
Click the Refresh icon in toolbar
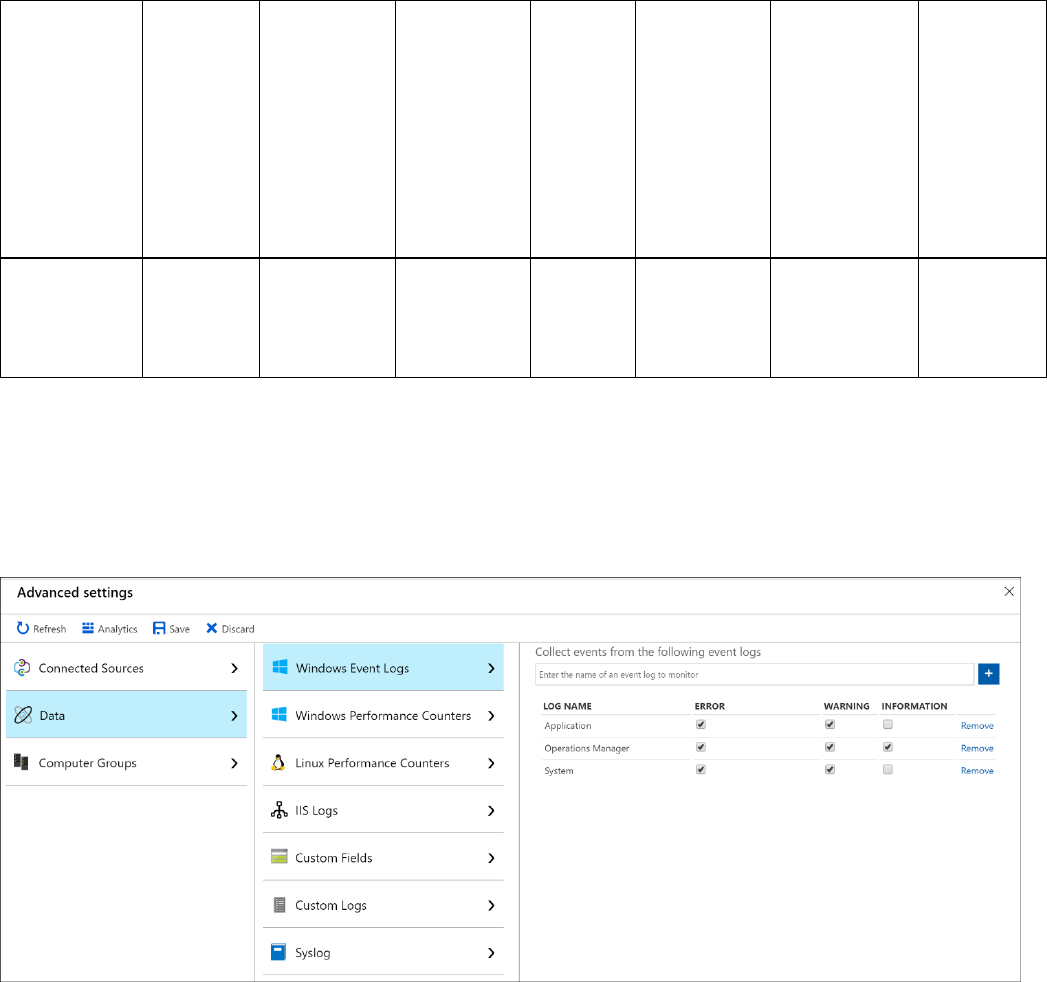tap(23, 628)
